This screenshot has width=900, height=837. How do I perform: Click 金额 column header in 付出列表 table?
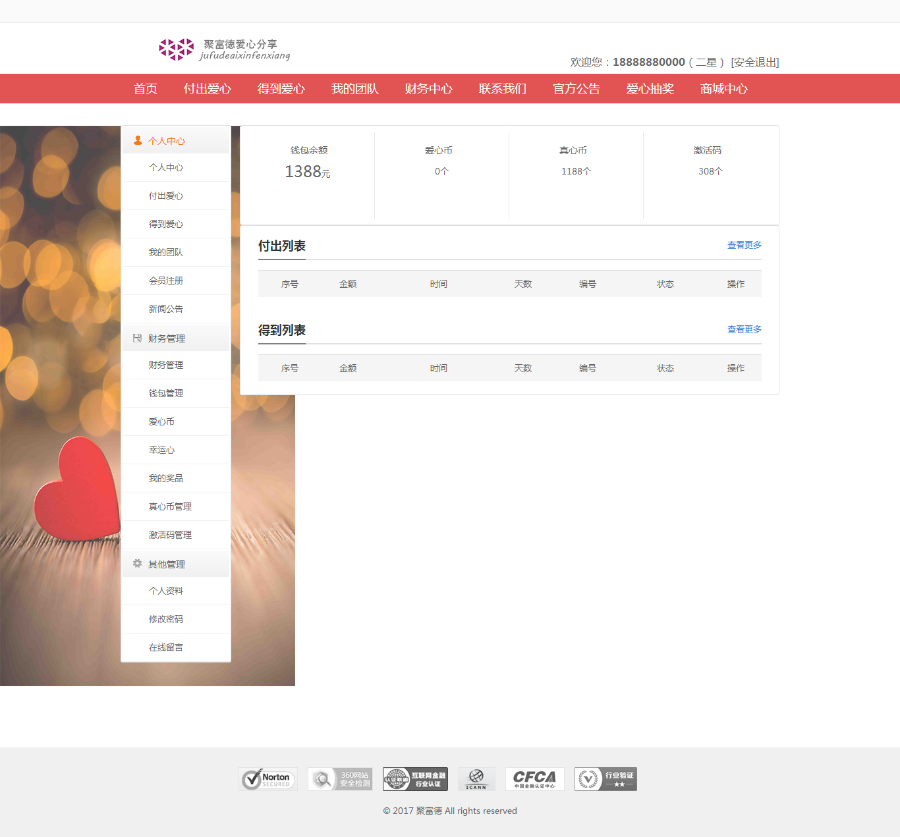(348, 284)
